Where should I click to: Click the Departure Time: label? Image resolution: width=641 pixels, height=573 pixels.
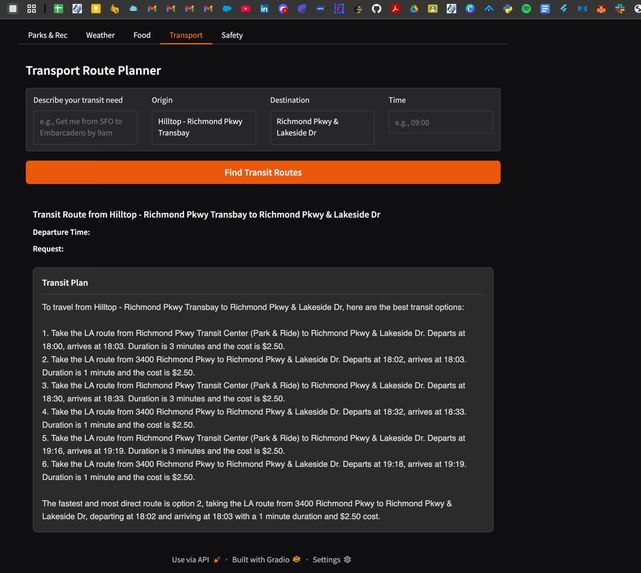(61, 232)
